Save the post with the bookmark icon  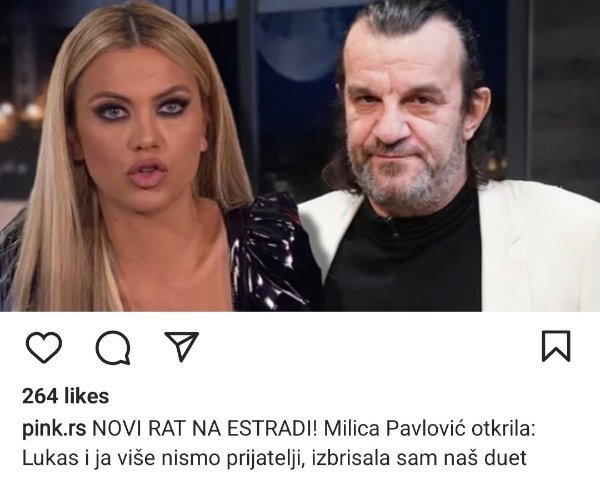tap(556, 346)
